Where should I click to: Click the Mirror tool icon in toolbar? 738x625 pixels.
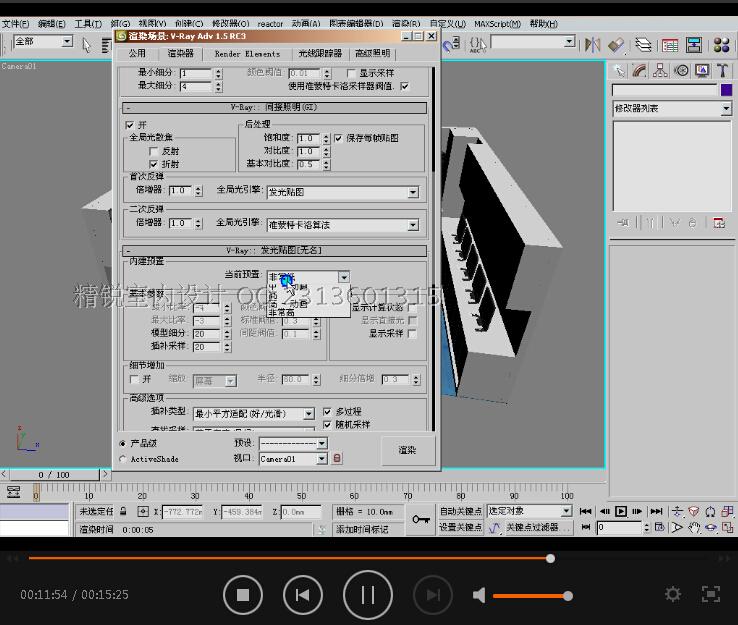[592, 45]
